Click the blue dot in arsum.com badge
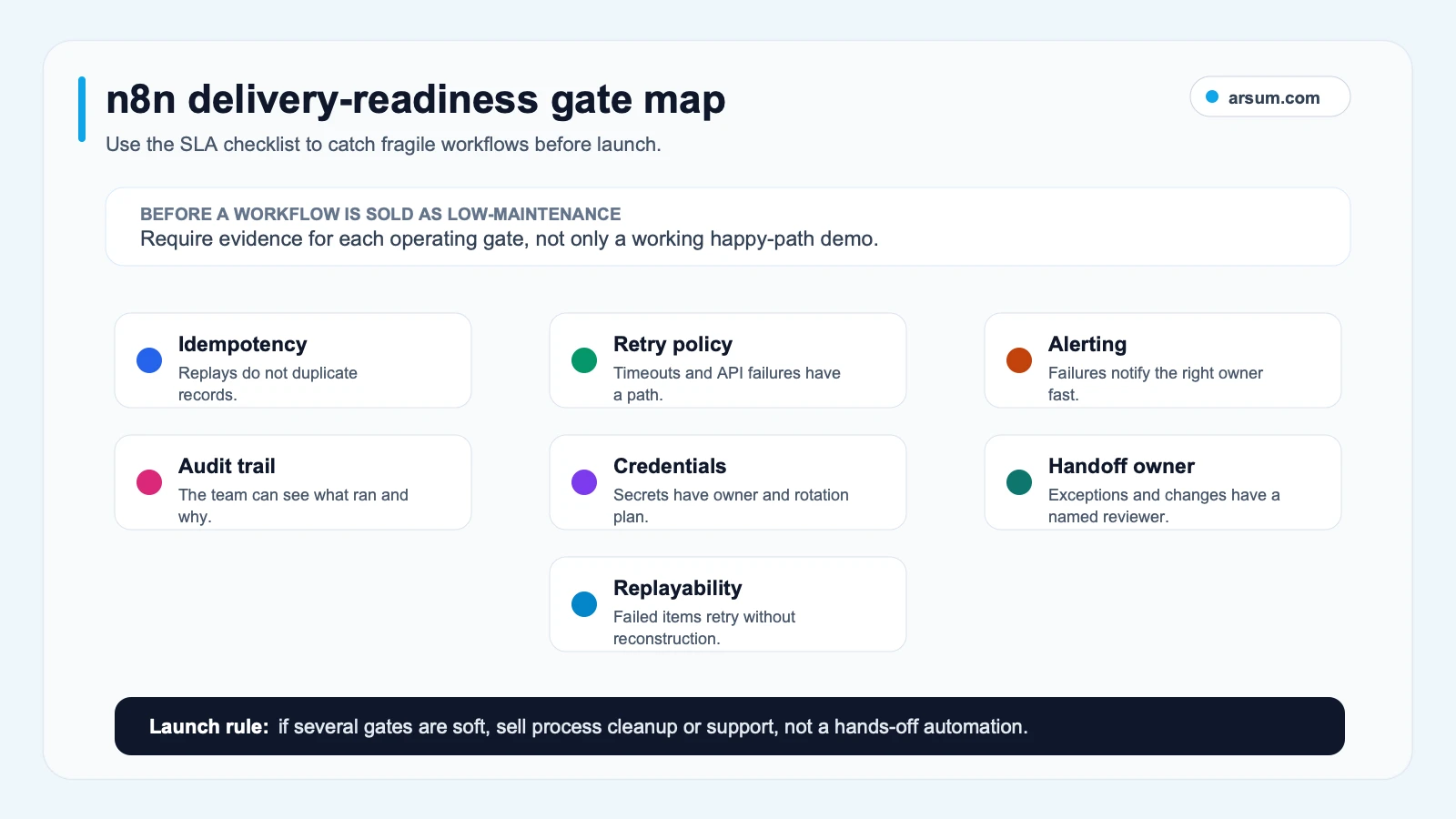The image size is (1456, 819). click(1212, 97)
